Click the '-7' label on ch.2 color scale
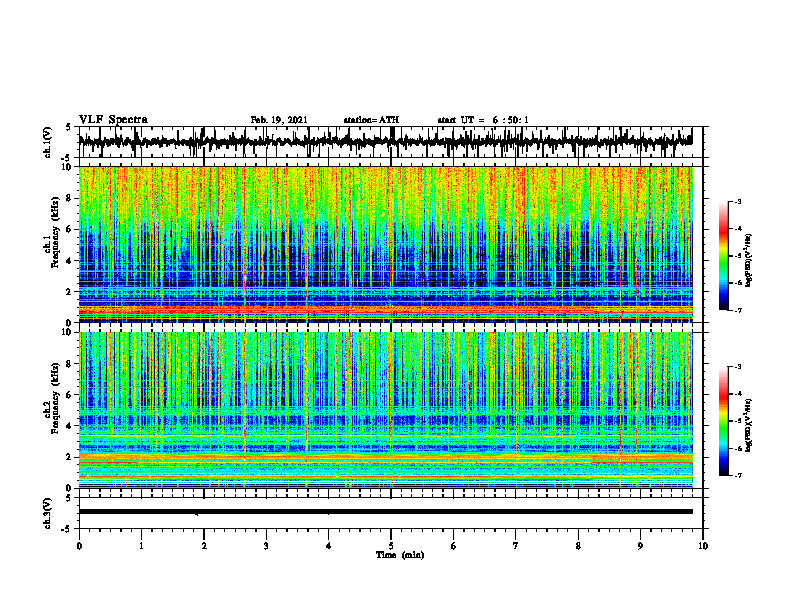The width and height of the screenshot is (792, 612). coord(737,475)
